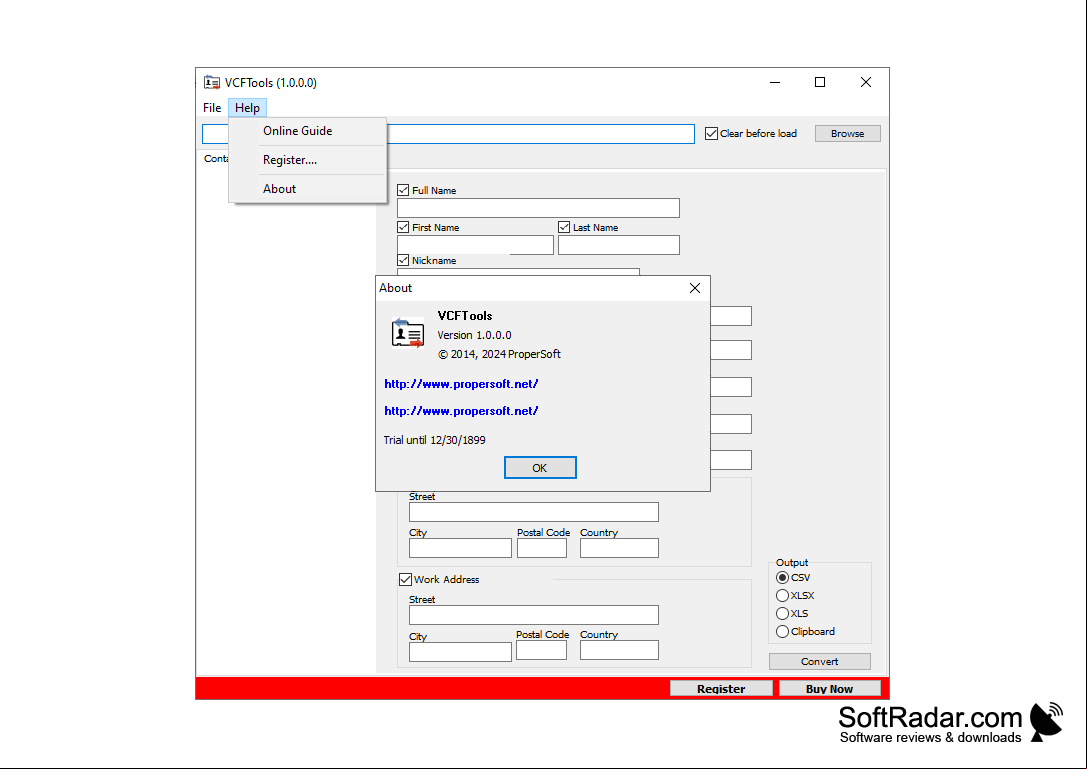Select XLSX output format
Image resolution: width=1087 pixels, height=769 pixels.
tap(783, 596)
